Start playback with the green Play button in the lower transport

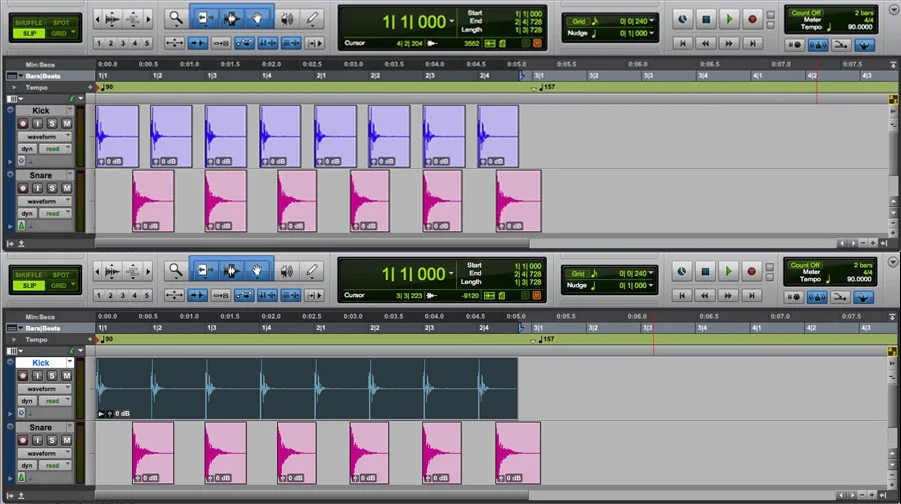(729, 271)
